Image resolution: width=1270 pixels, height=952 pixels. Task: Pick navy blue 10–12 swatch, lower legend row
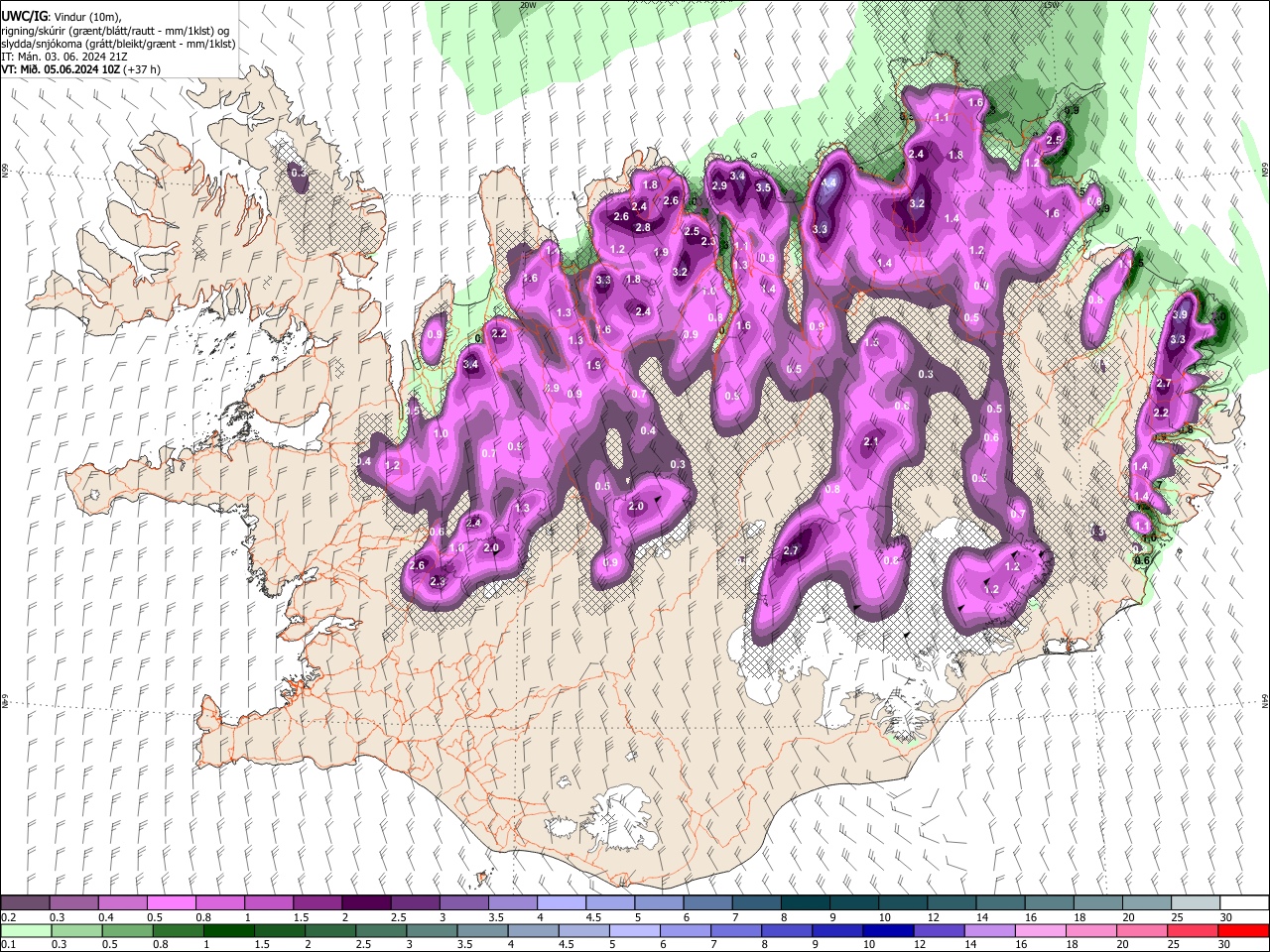(889, 930)
